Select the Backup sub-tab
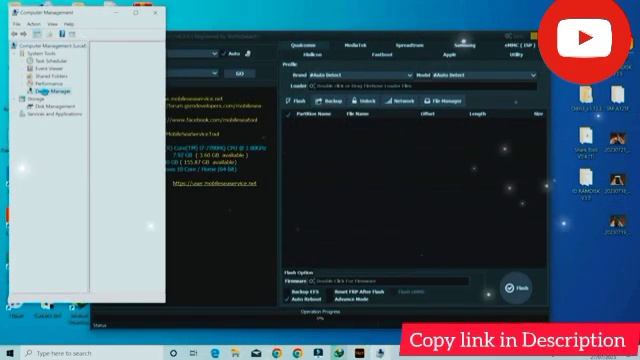 [x=329, y=101]
